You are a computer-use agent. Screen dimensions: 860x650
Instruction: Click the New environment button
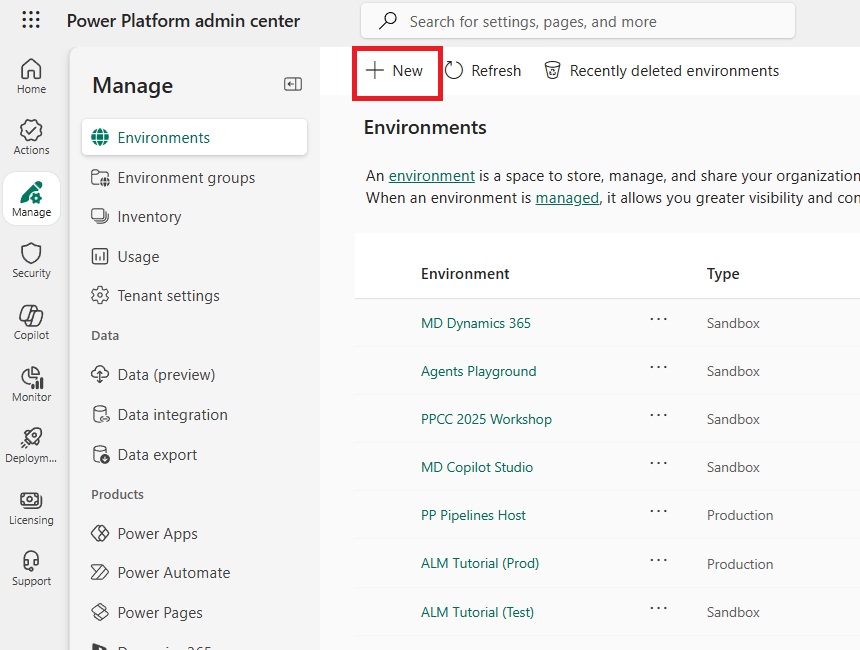click(395, 71)
